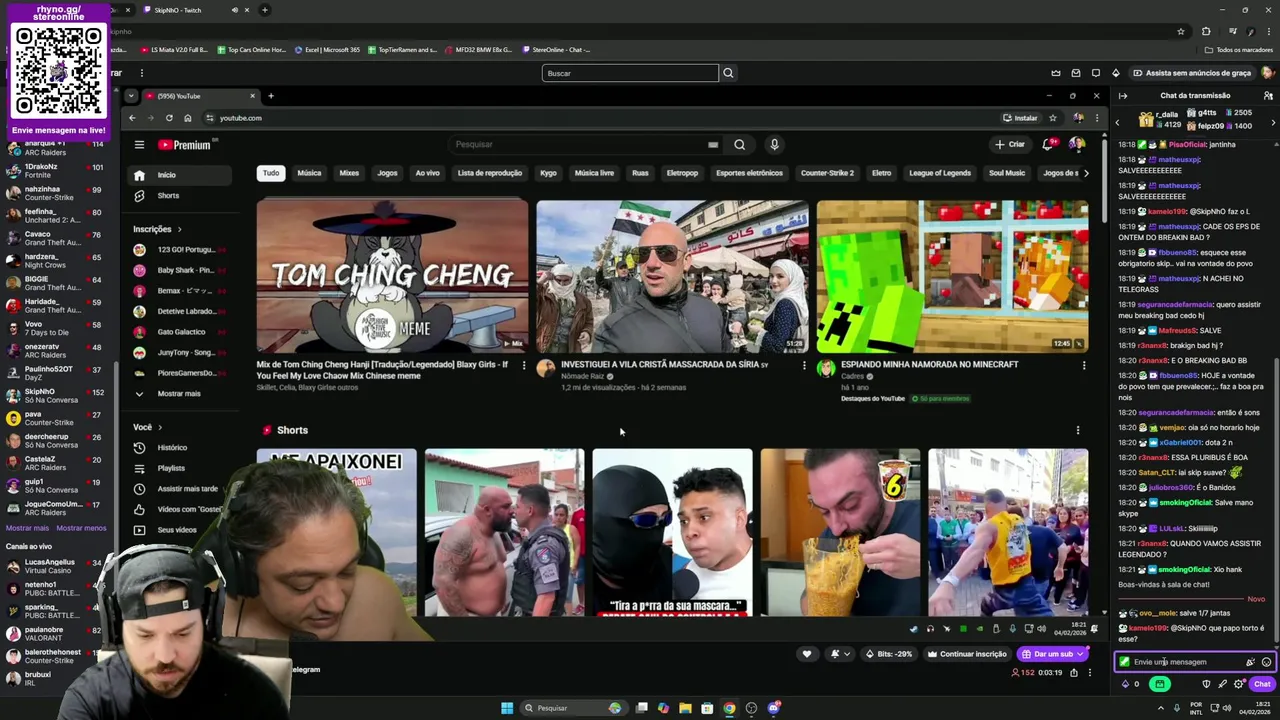1280x720 pixels.
Task: Click the purple Chat send button
Action: (1262, 684)
